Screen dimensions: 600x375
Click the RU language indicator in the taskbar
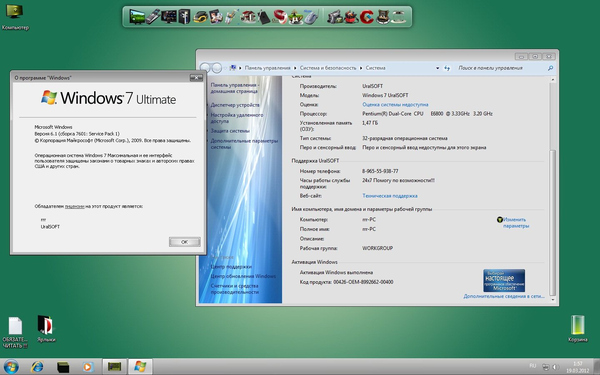click(x=533, y=366)
